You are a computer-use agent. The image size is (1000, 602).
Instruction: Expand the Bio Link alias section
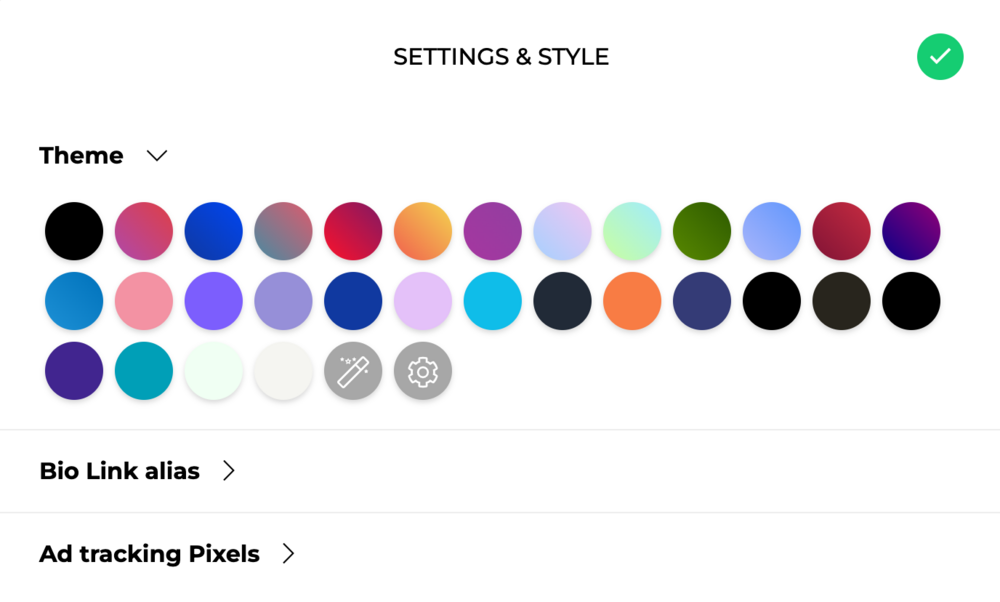click(229, 471)
